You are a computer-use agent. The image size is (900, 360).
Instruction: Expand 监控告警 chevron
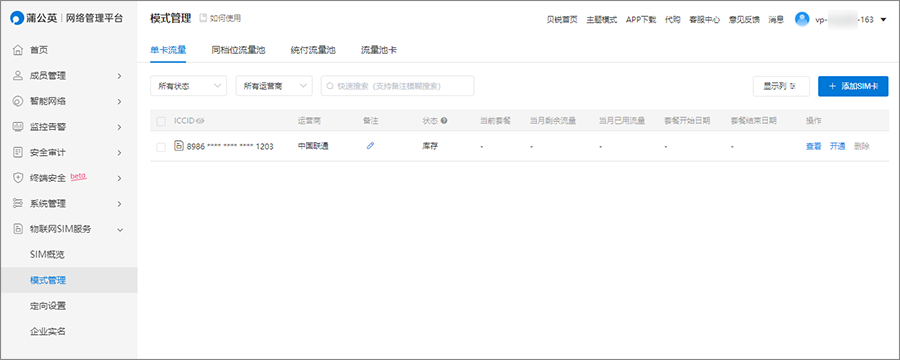[x=119, y=127]
